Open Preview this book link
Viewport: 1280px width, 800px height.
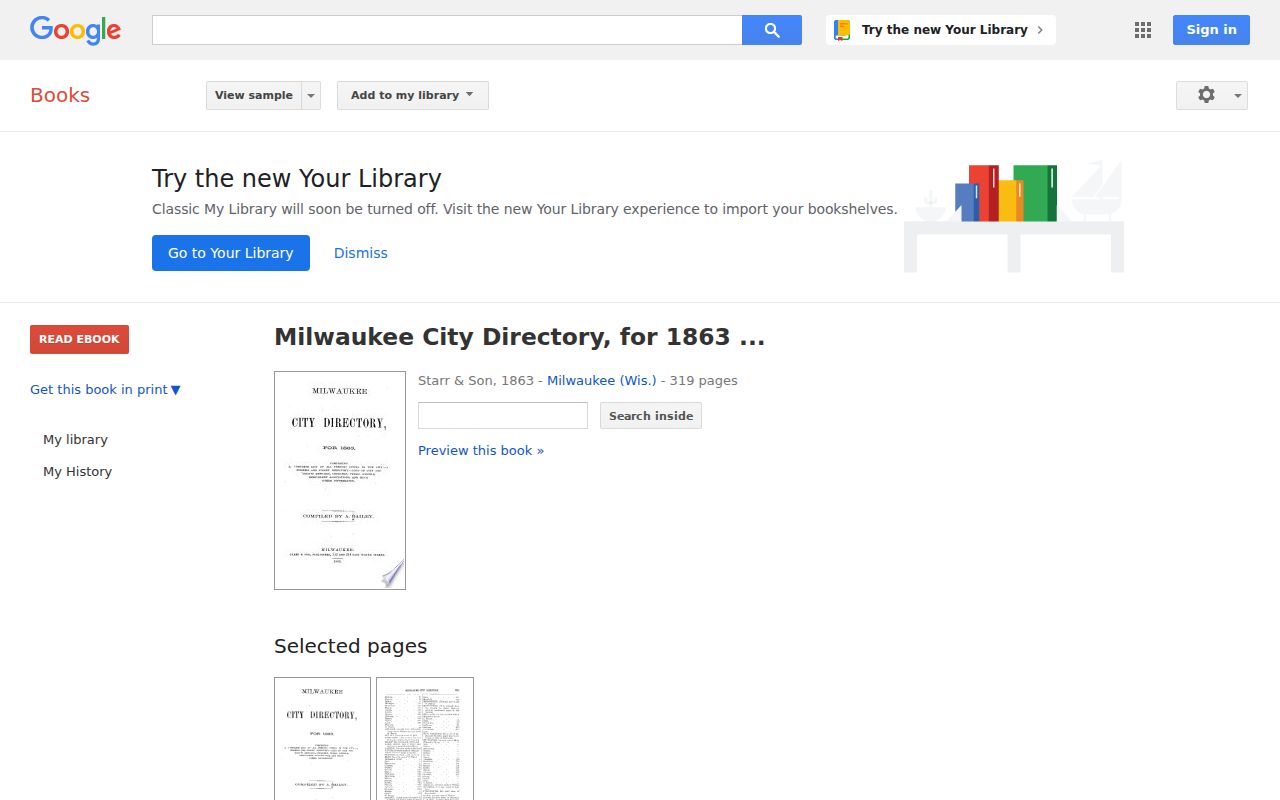481,451
